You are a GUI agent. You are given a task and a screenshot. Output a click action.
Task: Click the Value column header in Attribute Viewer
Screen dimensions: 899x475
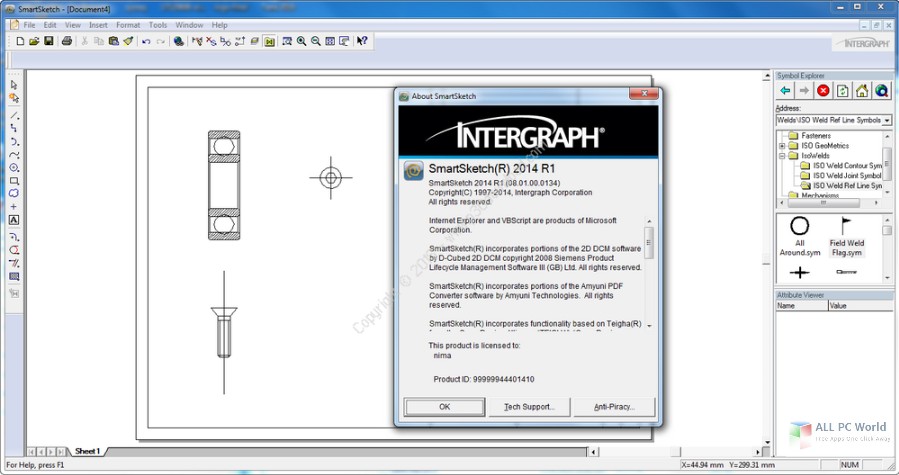coord(860,306)
